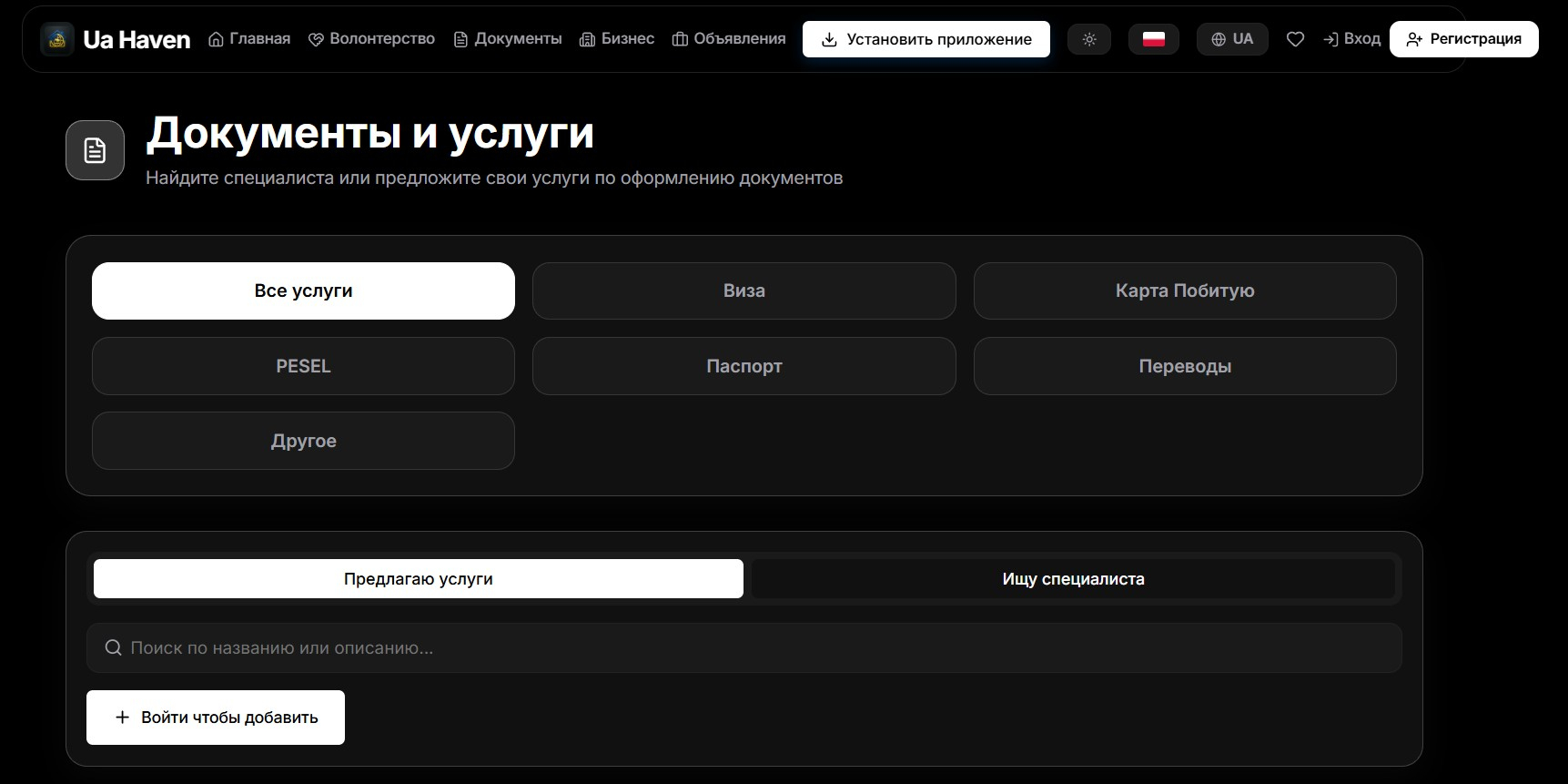
Task: Switch to the Ищу специалиста tab
Action: 1073,579
